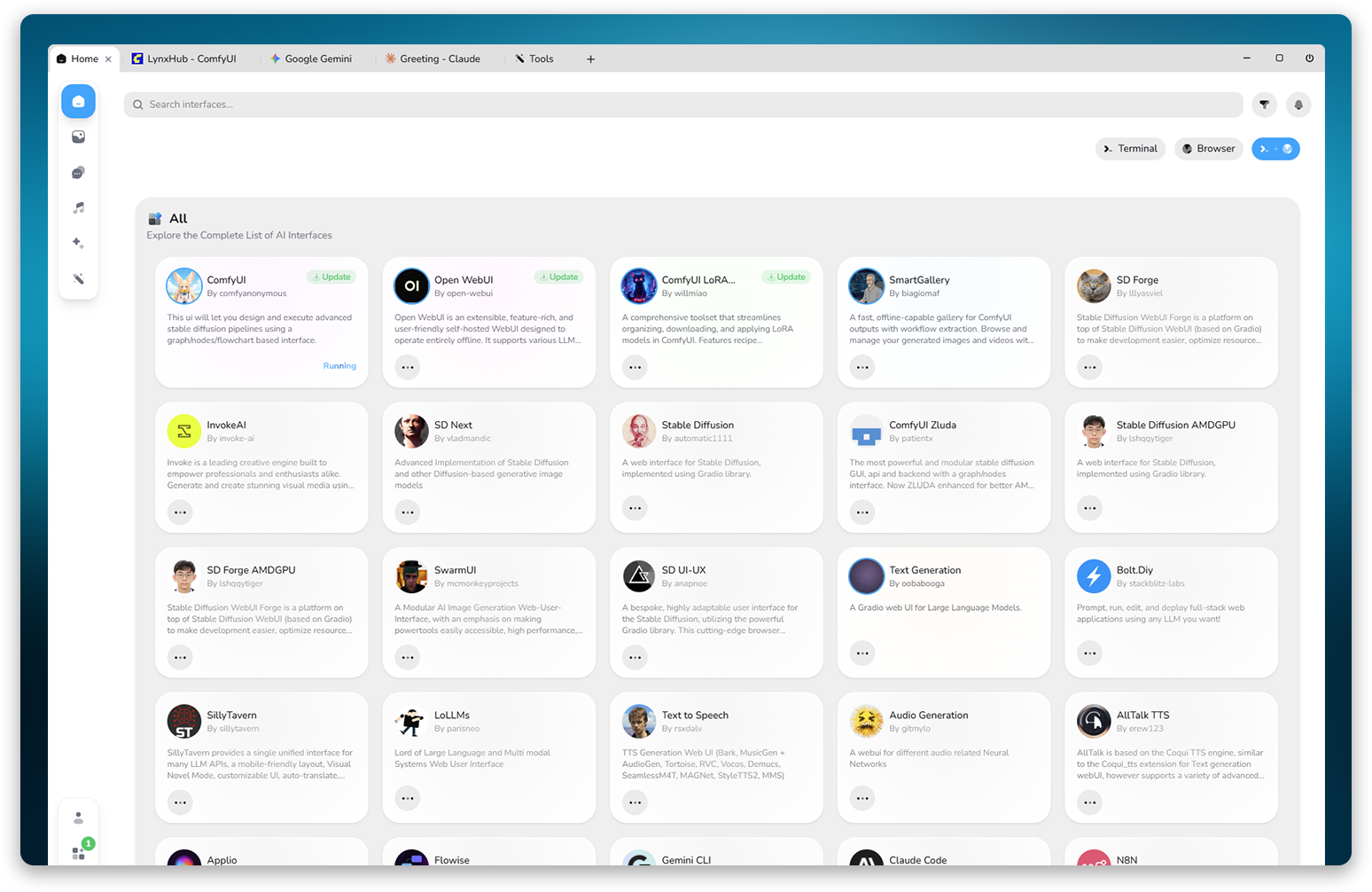Open the extensions icon with badge 1
The image size is (1372, 892).
point(79,852)
